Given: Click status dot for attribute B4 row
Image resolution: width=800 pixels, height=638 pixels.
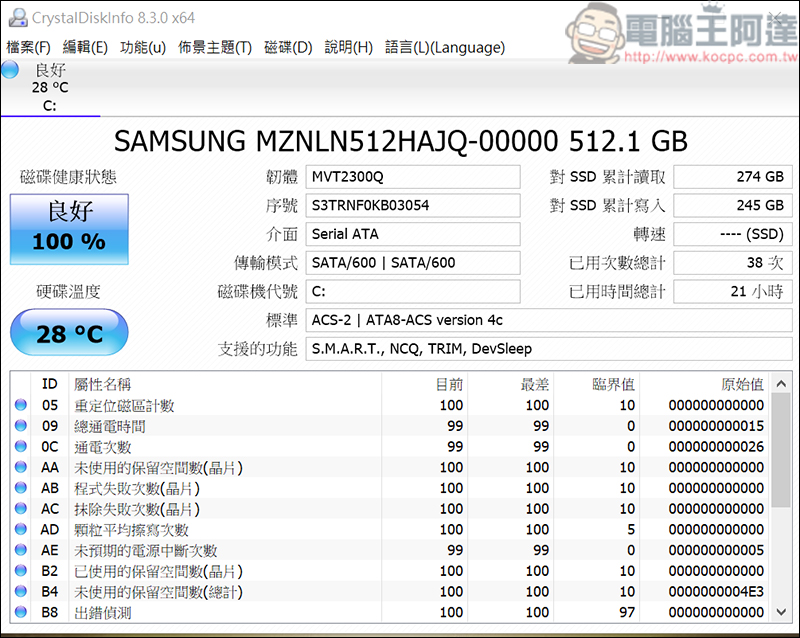Looking at the screenshot, I should point(21,592).
